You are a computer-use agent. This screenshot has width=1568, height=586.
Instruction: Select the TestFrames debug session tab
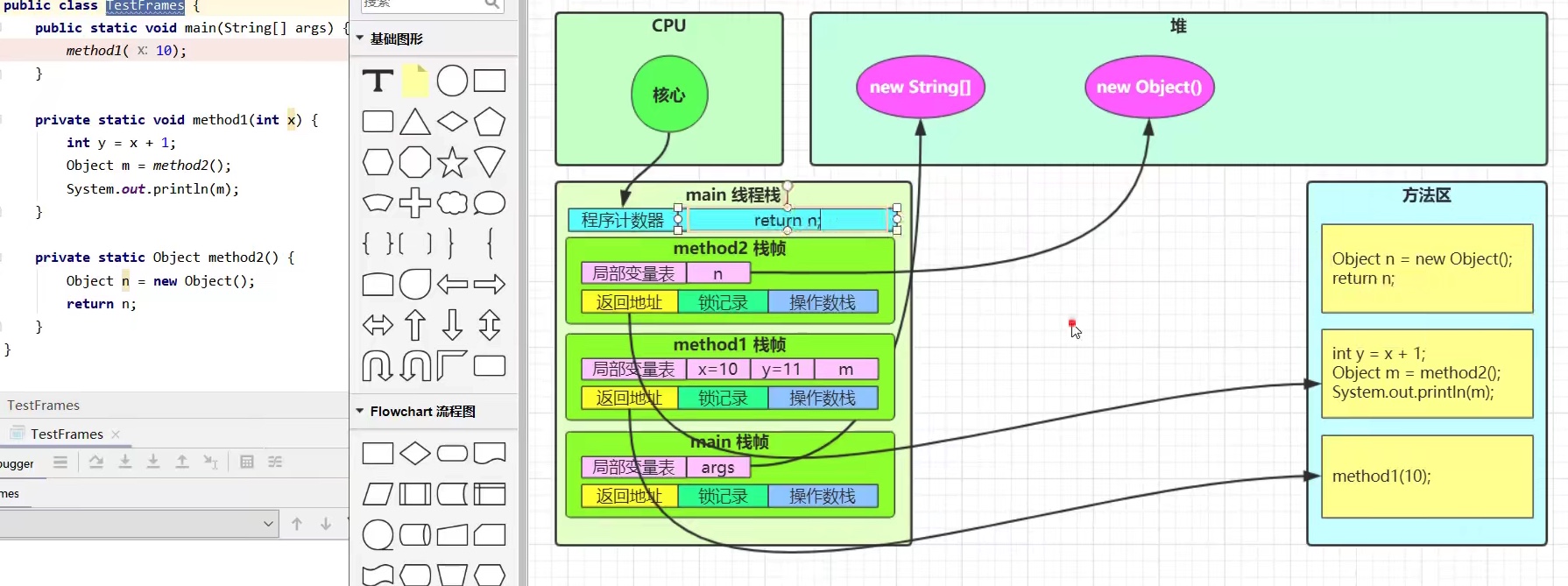coord(67,434)
